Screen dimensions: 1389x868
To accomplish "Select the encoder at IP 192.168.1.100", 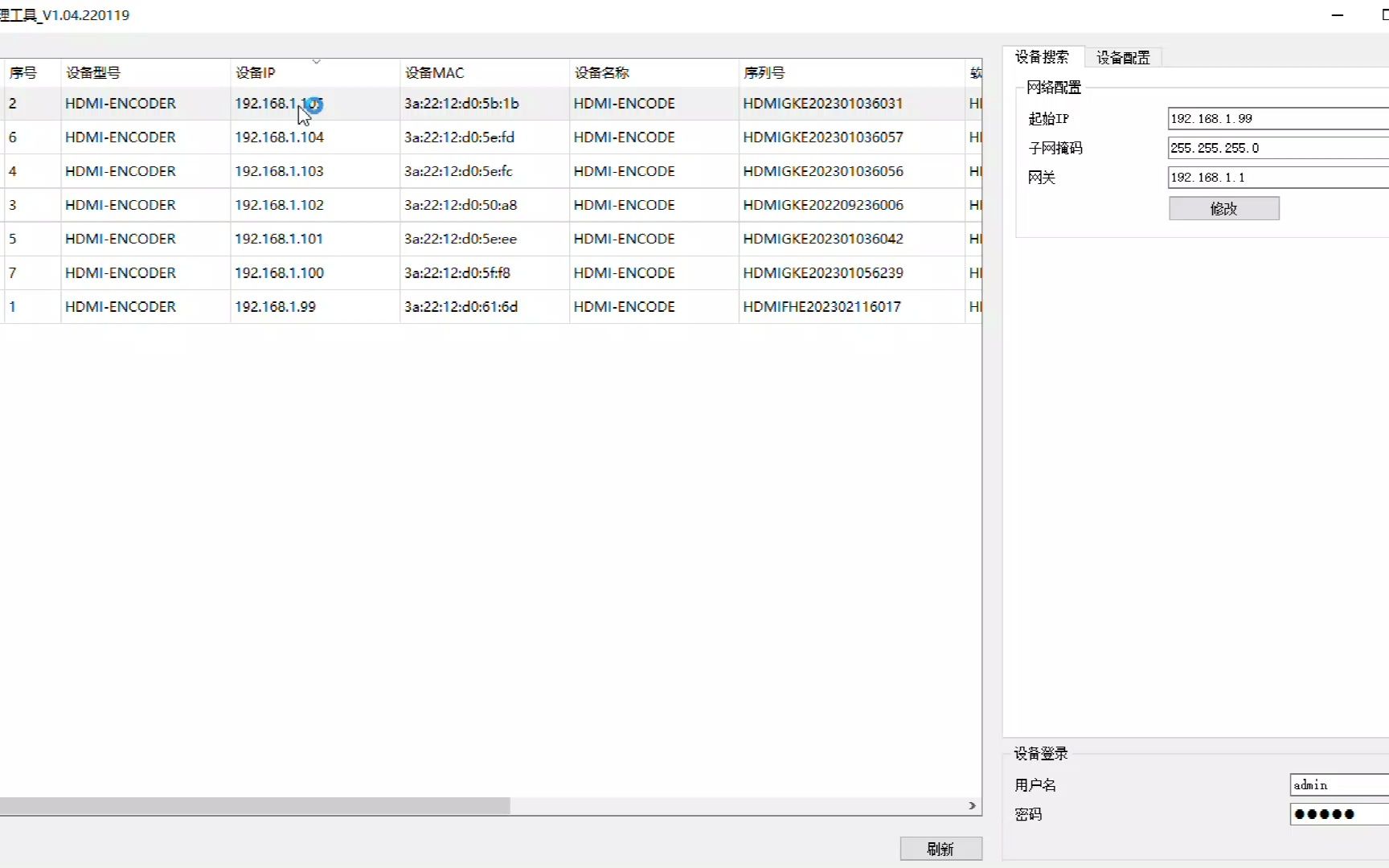I will [279, 272].
